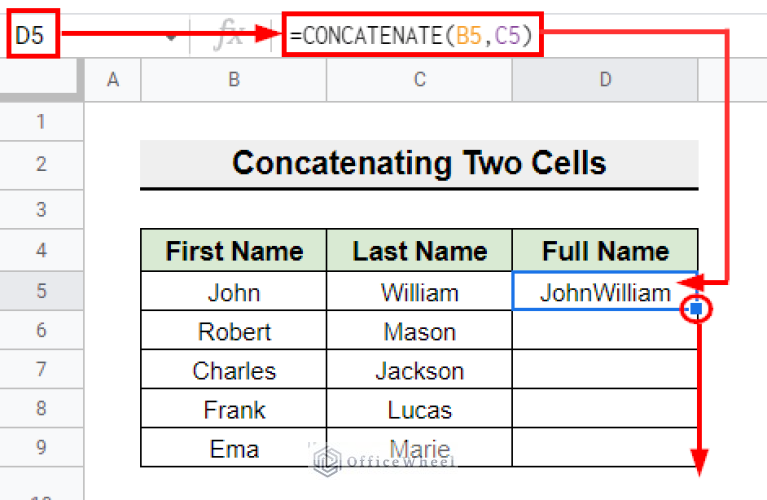Select row 2 header

[41, 164]
